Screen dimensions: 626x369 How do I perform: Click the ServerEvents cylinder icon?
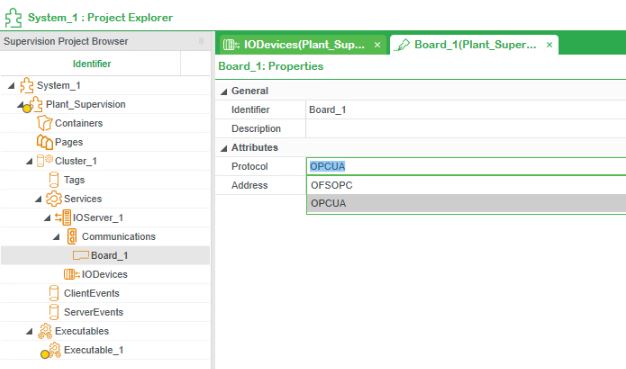pyautogui.click(x=54, y=312)
